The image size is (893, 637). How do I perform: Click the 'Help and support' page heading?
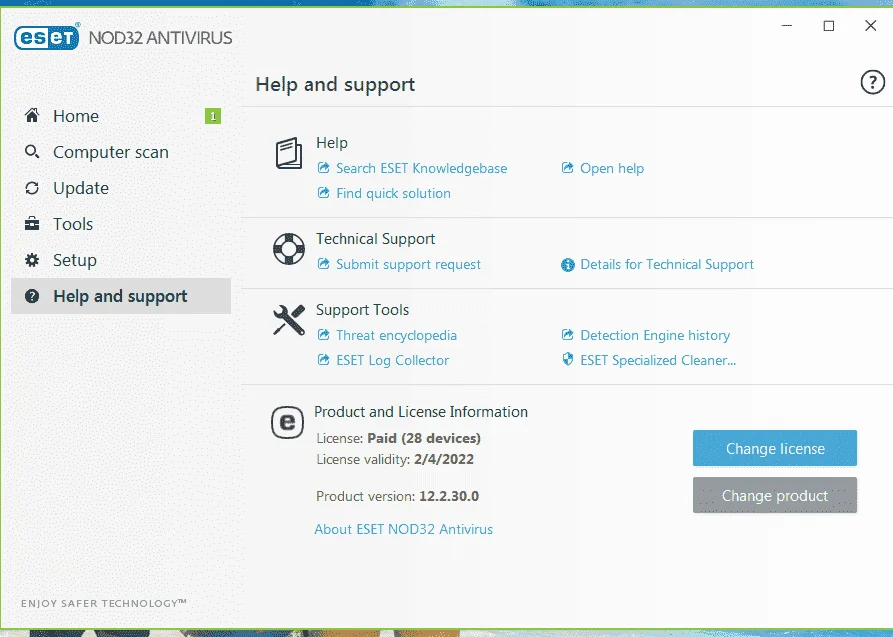(x=335, y=84)
